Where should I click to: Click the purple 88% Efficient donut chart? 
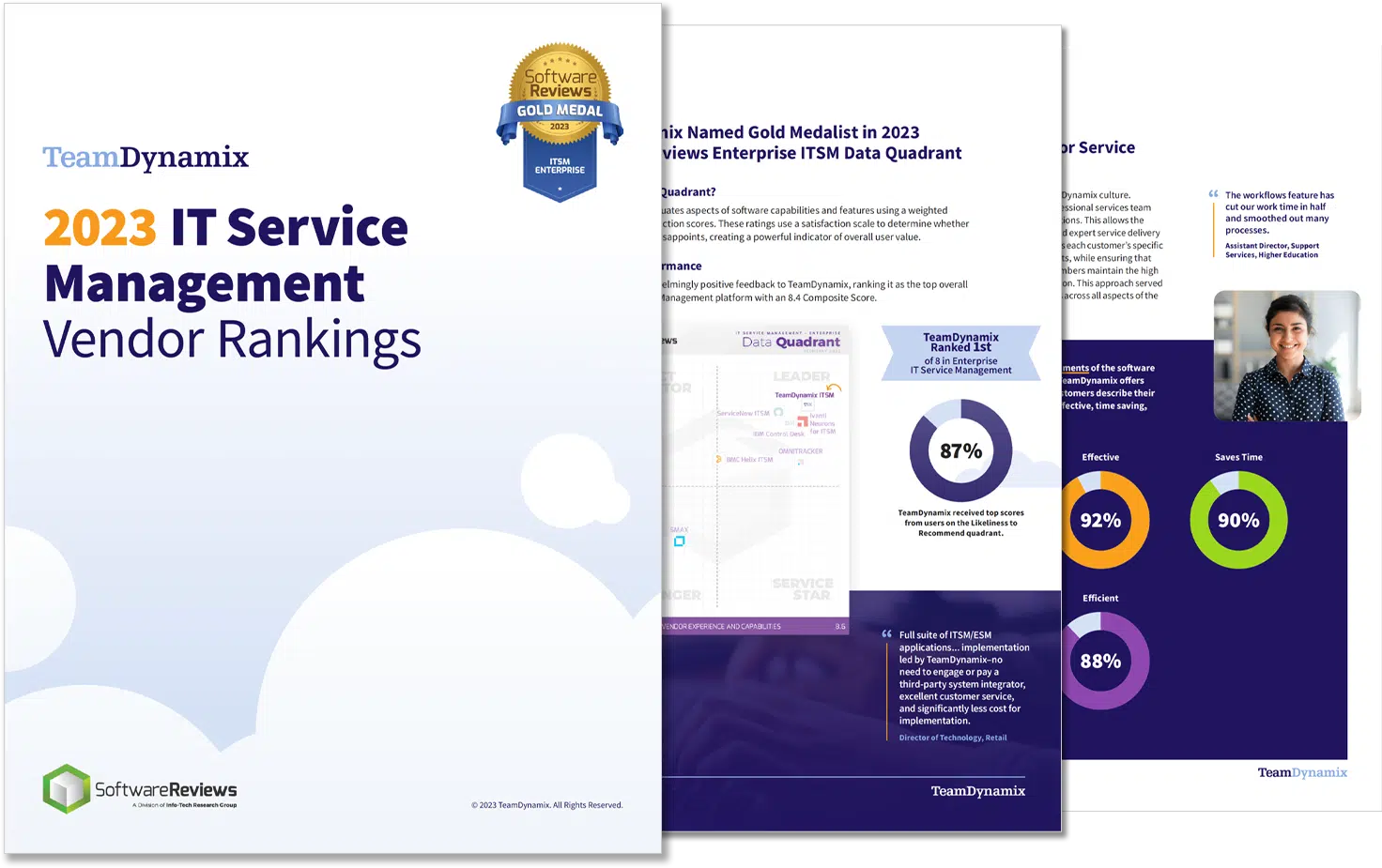(1100, 661)
